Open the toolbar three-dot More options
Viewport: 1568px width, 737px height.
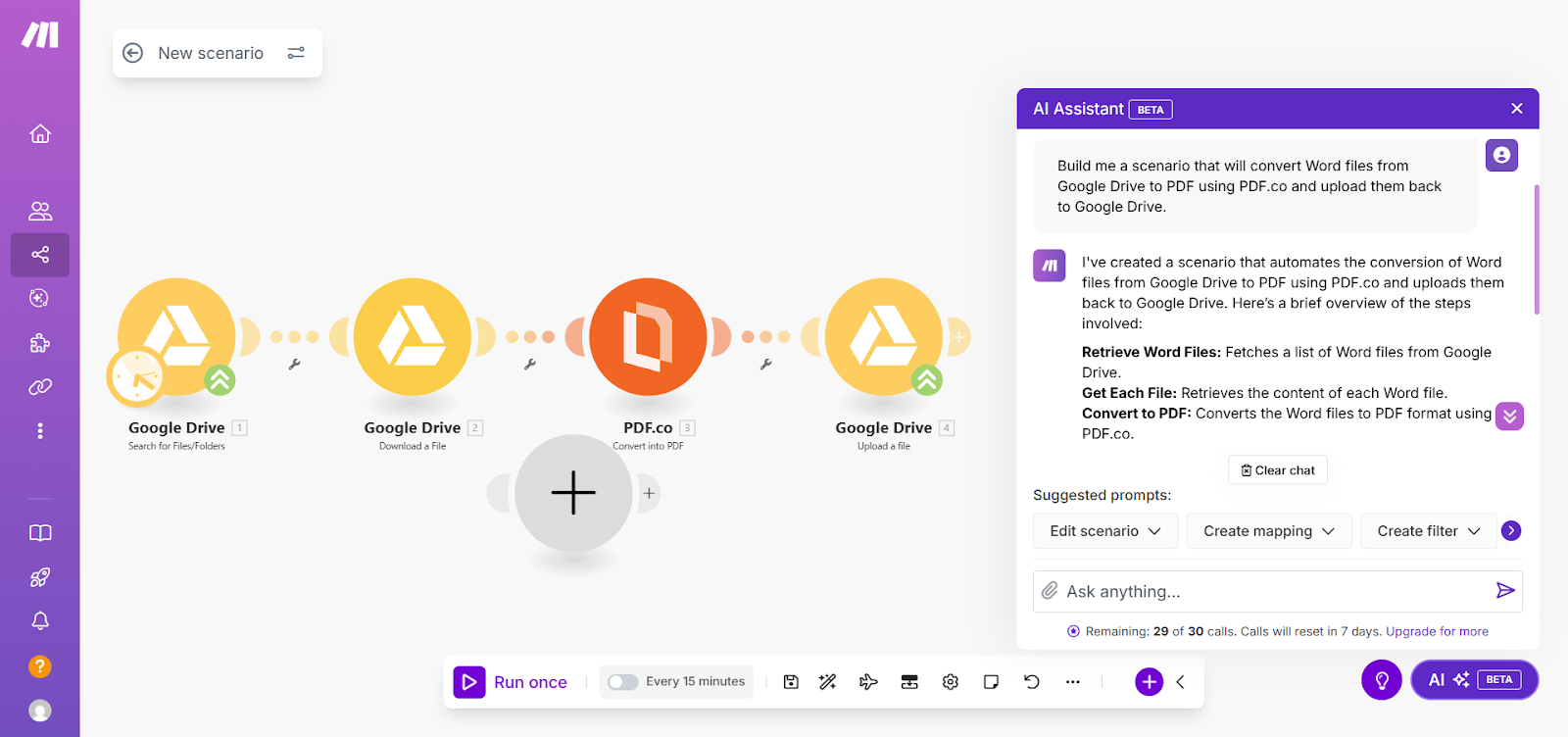point(1073,682)
